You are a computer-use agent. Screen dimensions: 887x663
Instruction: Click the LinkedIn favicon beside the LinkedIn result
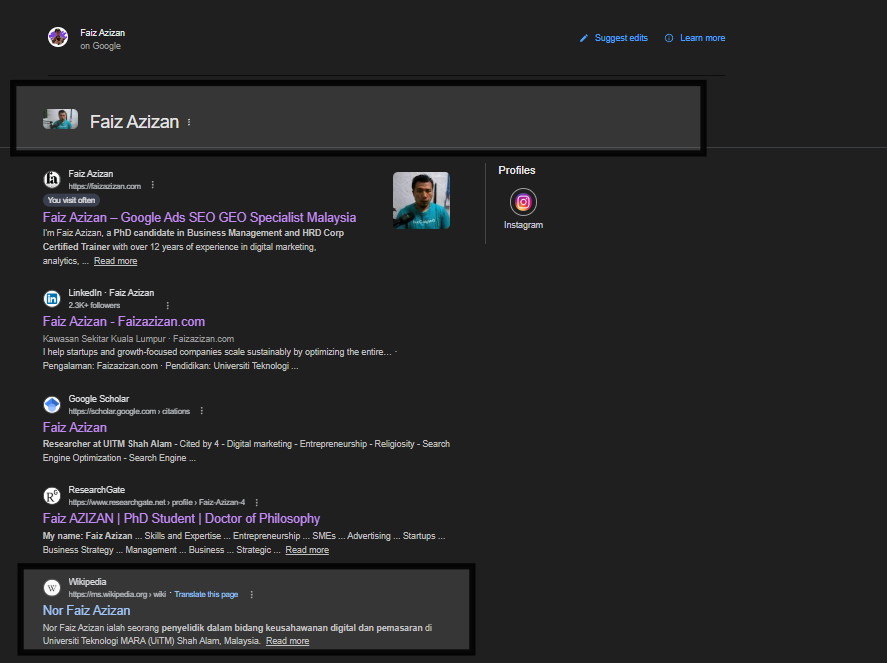tap(51, 298)
